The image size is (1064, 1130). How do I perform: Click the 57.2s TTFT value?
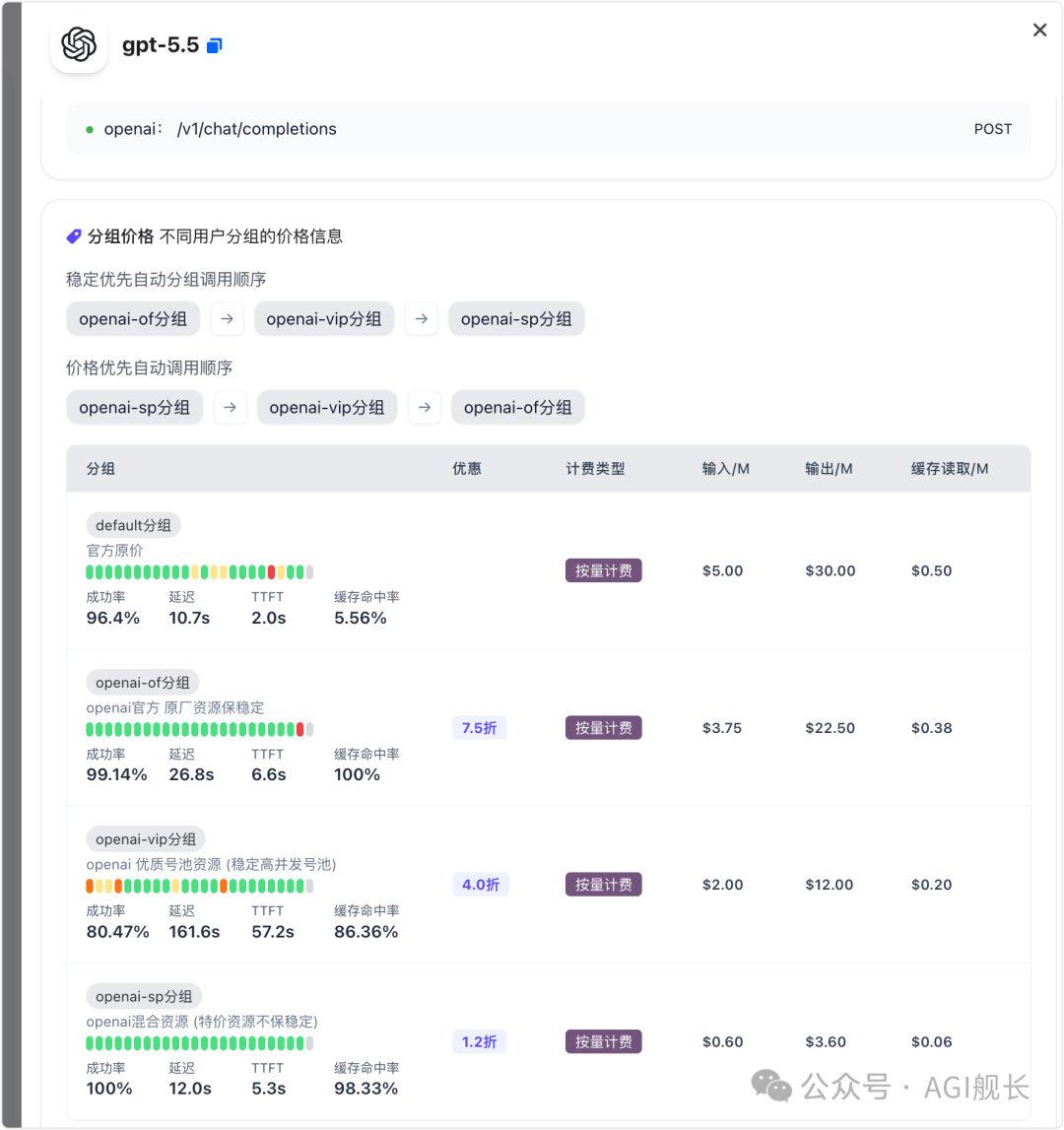(x=273, y=933)
